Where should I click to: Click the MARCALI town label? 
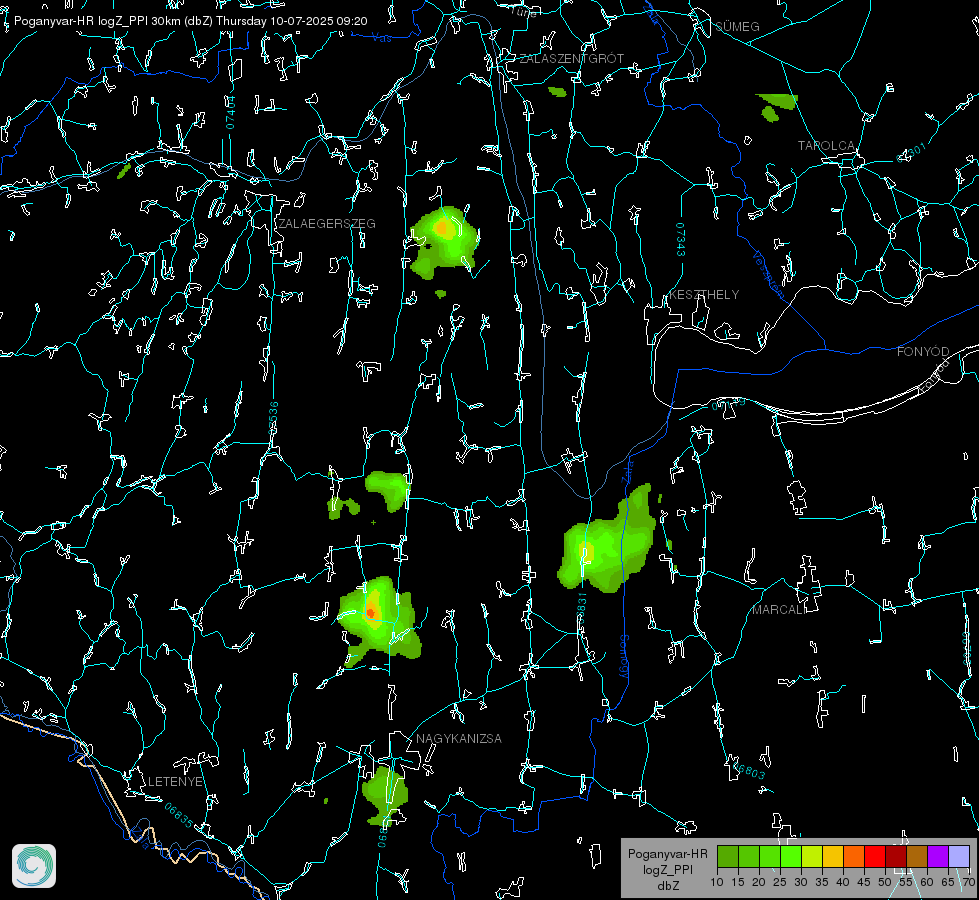780,610
